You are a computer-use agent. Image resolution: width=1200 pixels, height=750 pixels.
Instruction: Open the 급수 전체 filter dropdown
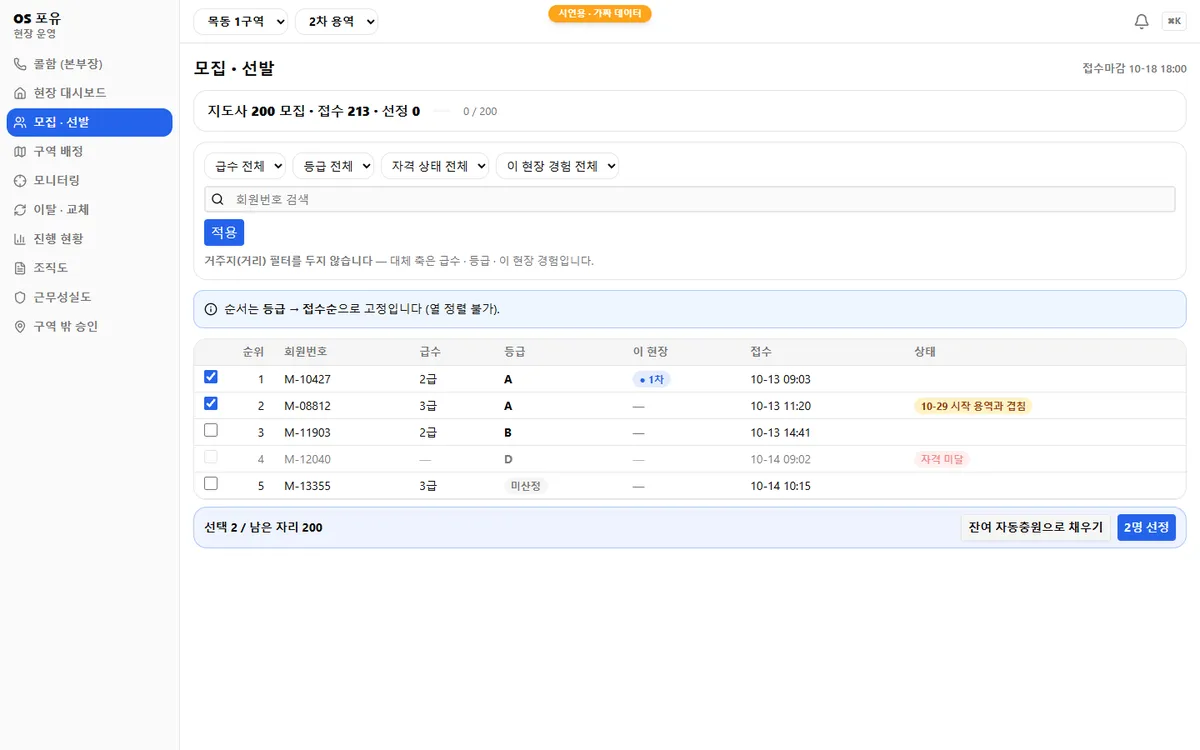(x=245, y=166)
